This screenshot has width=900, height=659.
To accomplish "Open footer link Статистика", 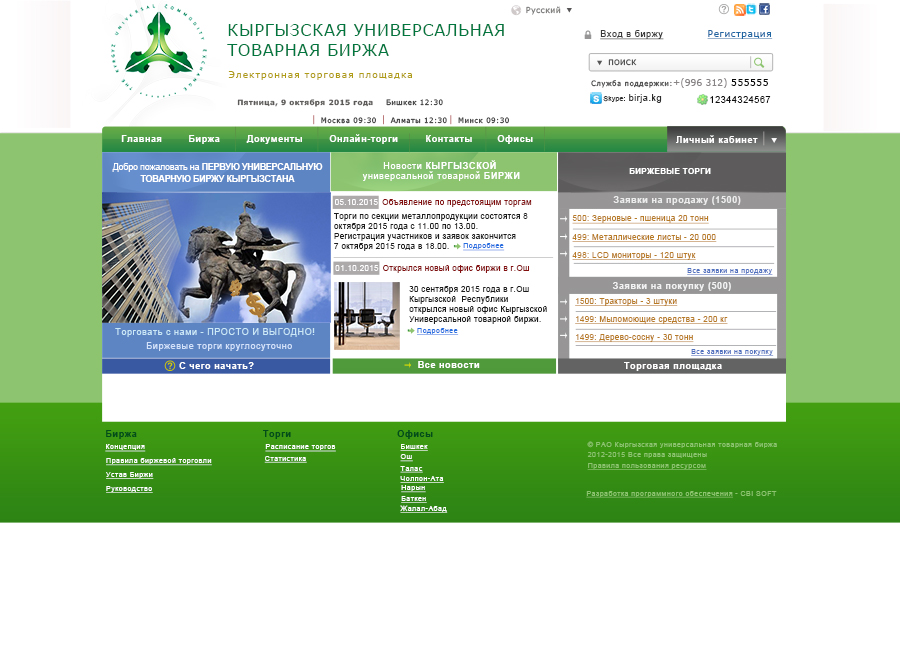I will (x=285, y=459).
